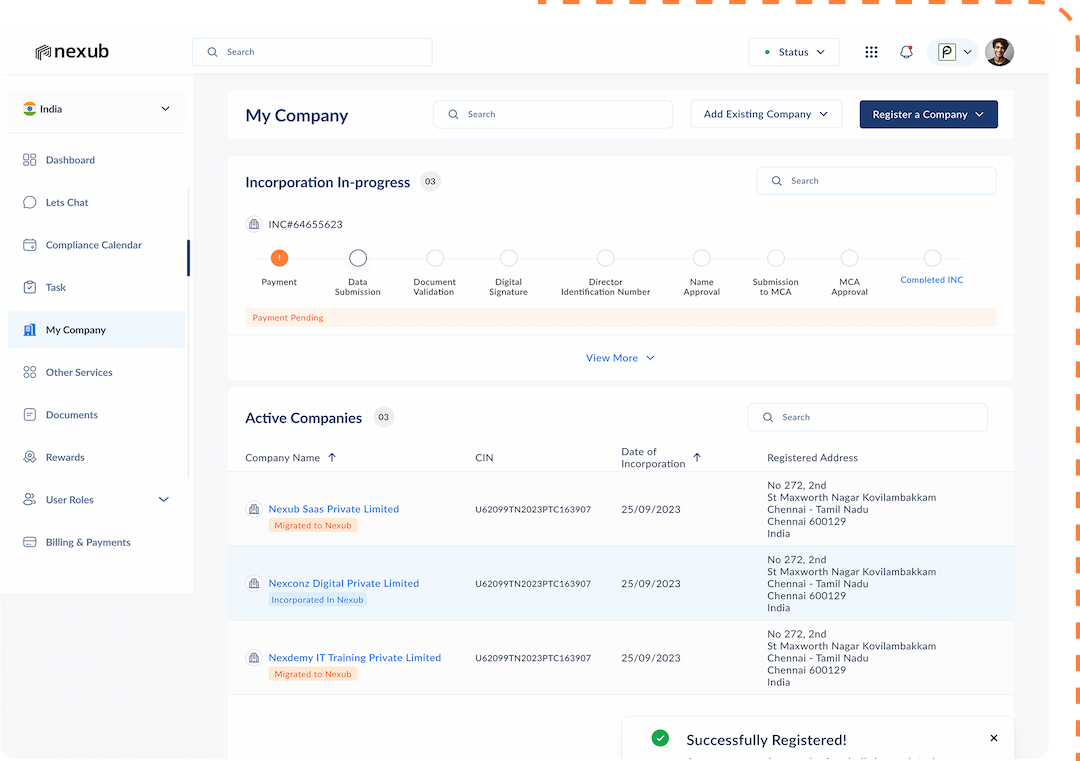Click the CIN column header
Screen dimensions: 1080x761
(x=484, y=458)
